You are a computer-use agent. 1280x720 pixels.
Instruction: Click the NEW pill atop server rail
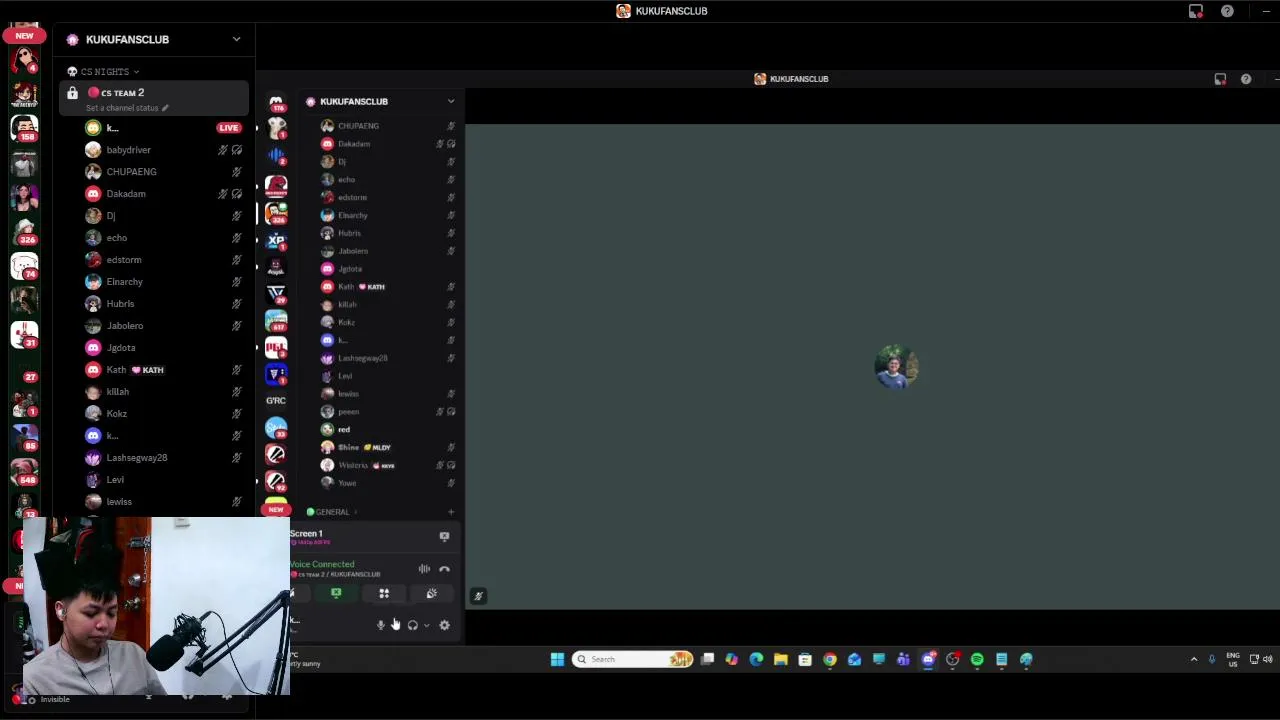coord(24,36)
